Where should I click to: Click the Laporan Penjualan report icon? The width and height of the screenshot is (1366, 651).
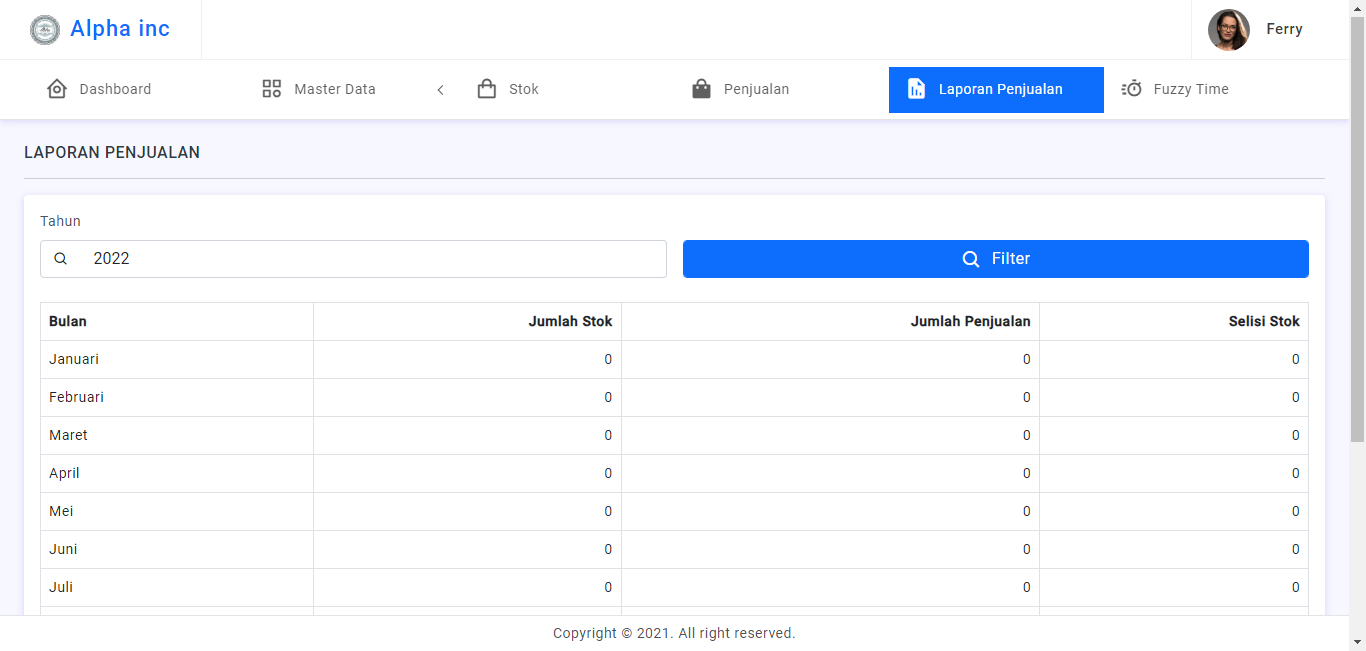pos(916,89)
